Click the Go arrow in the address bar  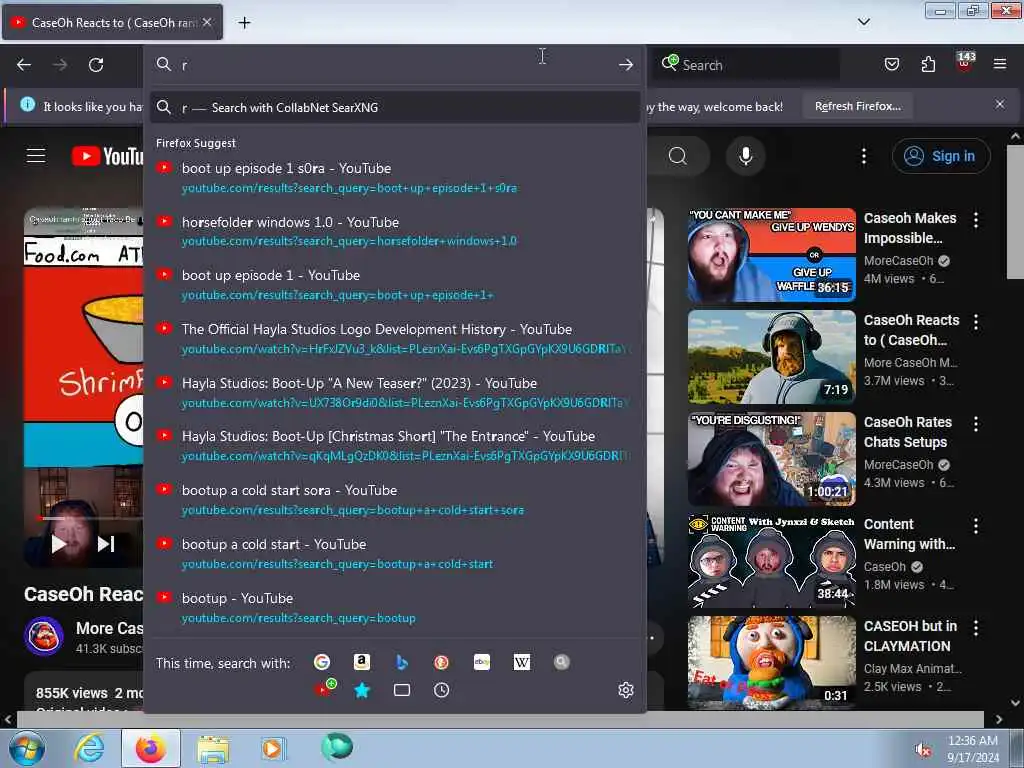click(x=626, y=65)
